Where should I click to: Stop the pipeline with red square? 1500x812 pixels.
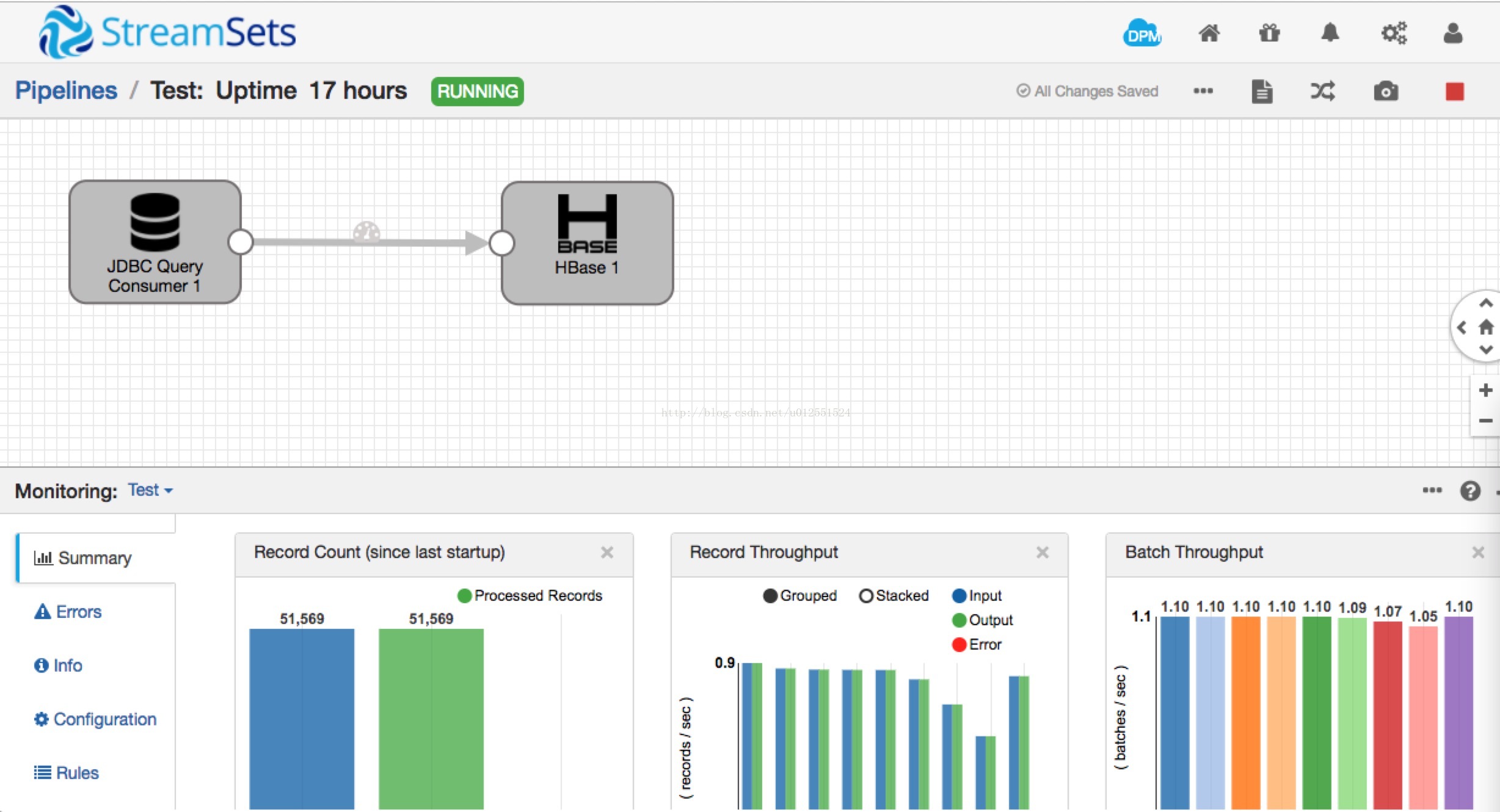tap(1455, 92)
